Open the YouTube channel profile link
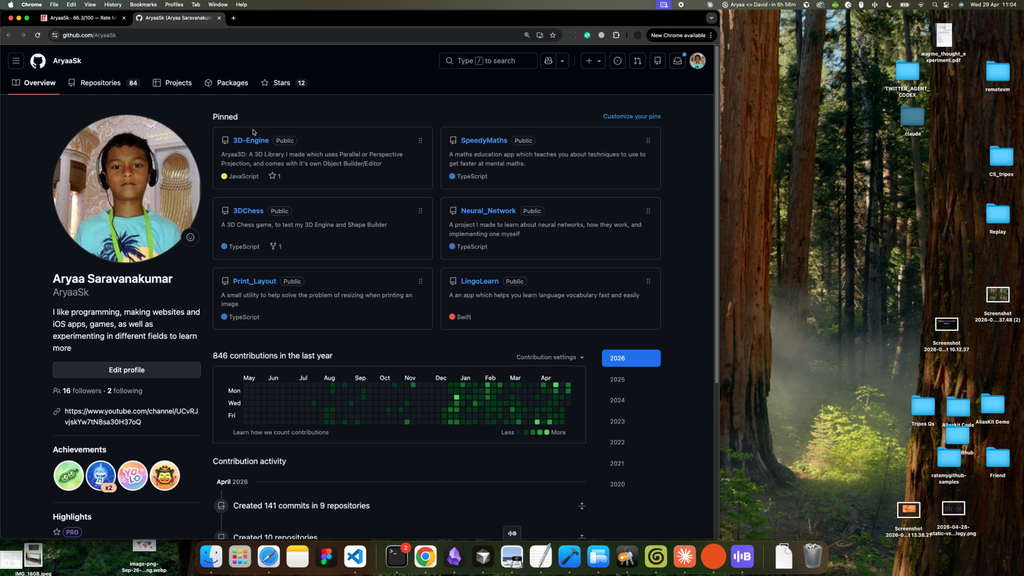Screen dimensions: 1024x576 click(x=131, y=417)
